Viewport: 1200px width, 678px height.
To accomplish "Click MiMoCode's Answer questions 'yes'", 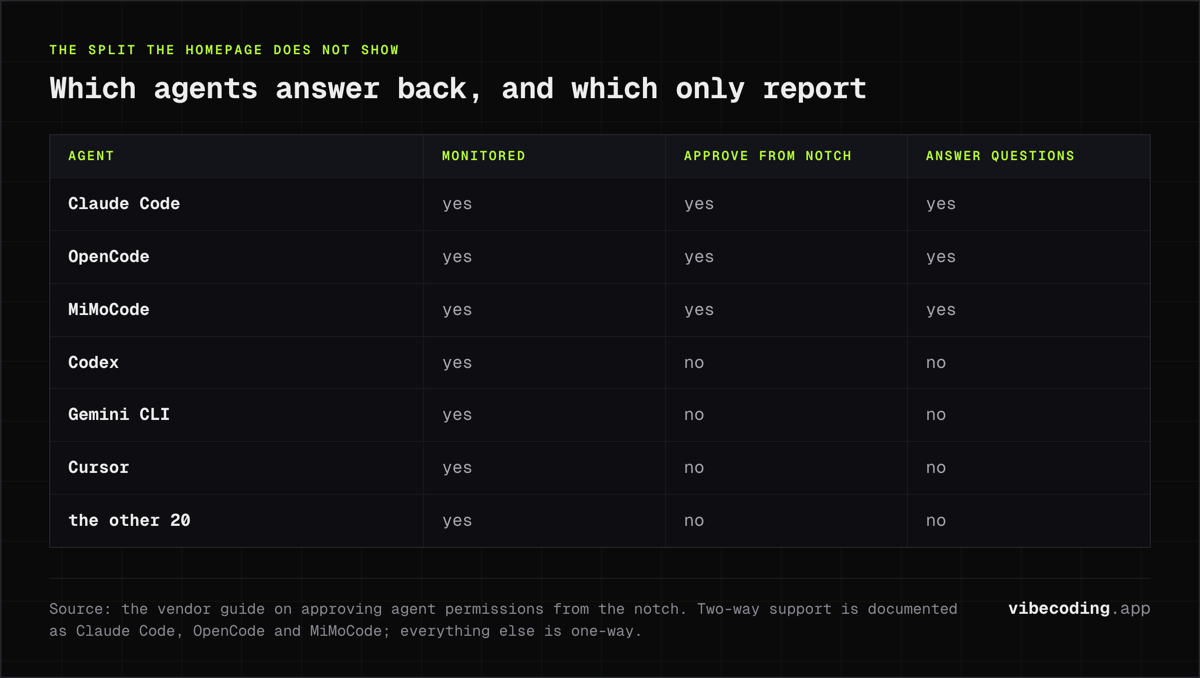I will (x=941, y=311).
